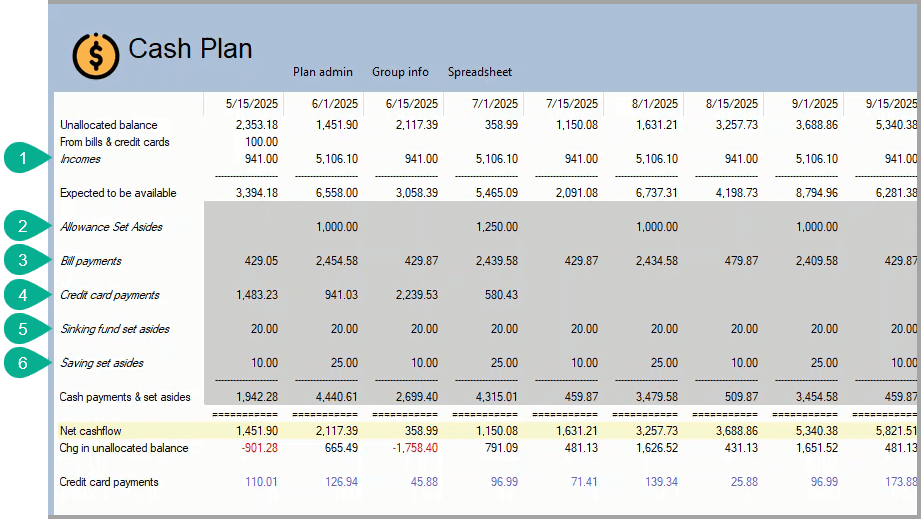Select the 8/1/2025 column header
Viewport: 921px width, 519px height.
point(654,104)
